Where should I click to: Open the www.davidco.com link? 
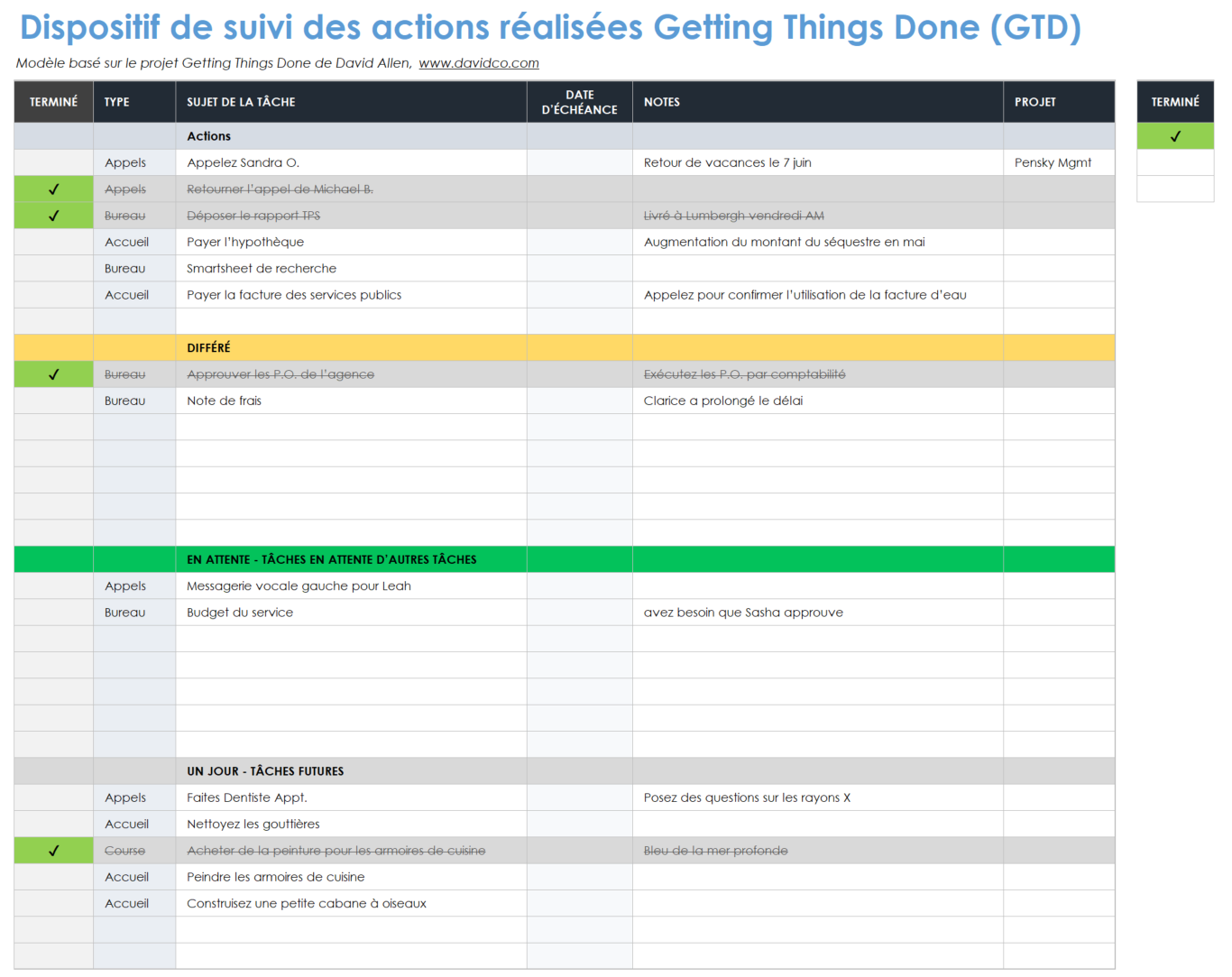click(479, 63)
